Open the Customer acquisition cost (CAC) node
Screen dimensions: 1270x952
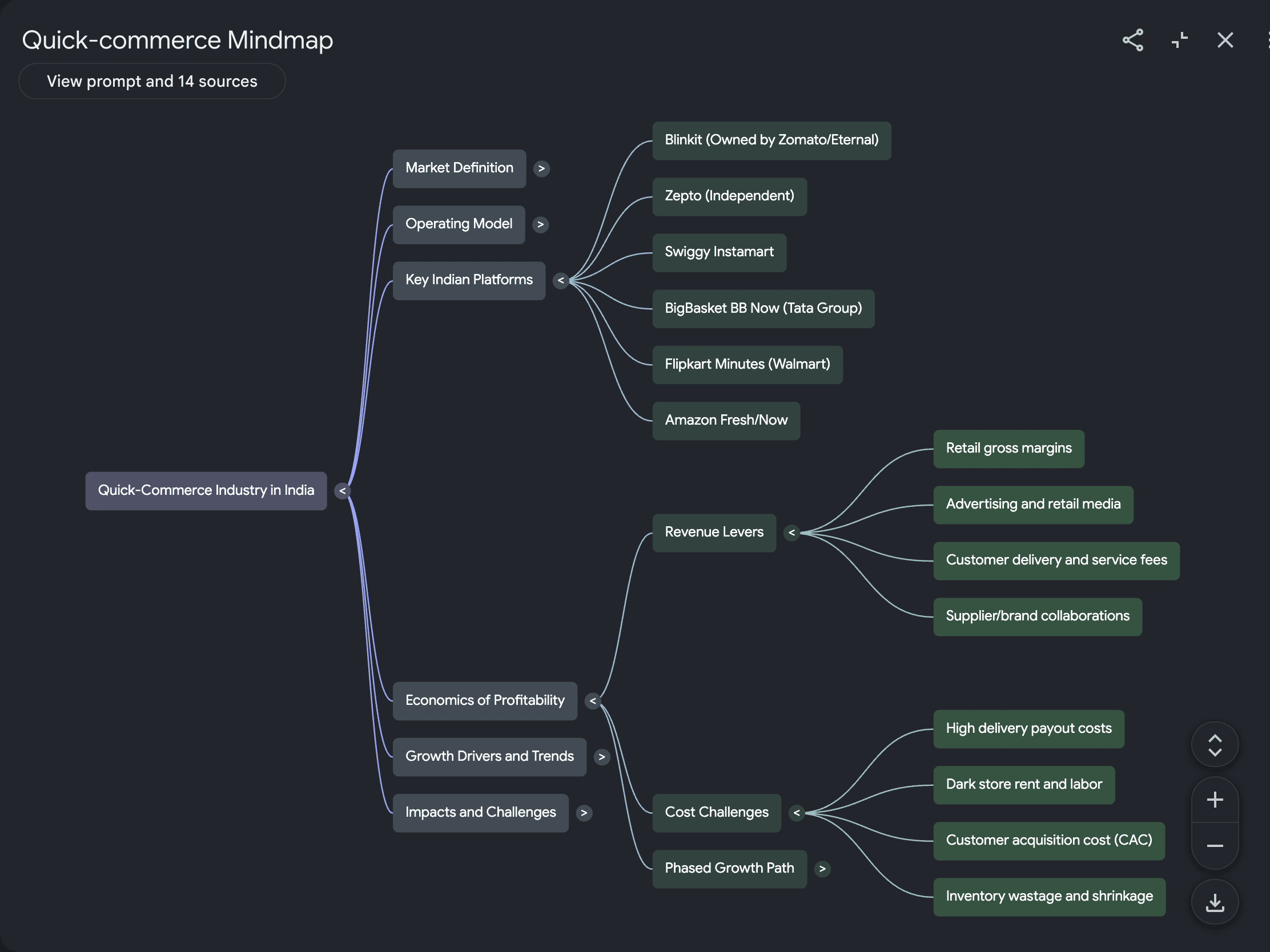click(x=1049, y=841)
